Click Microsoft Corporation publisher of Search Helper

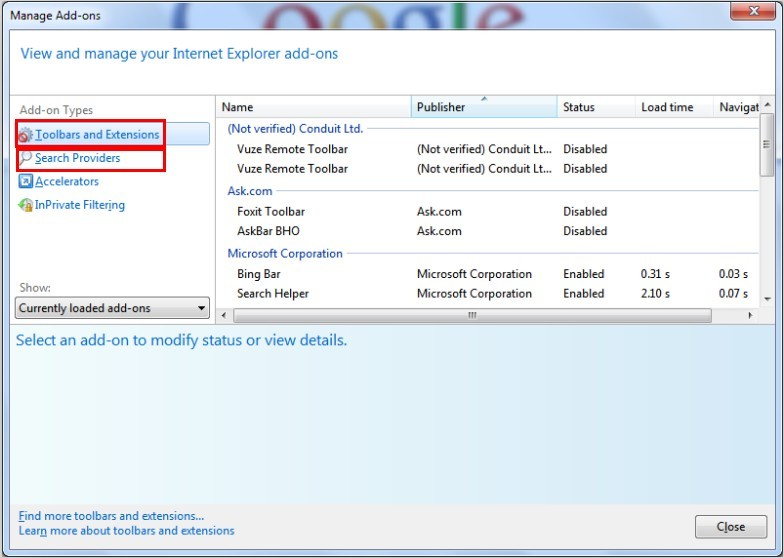point(474,294)
